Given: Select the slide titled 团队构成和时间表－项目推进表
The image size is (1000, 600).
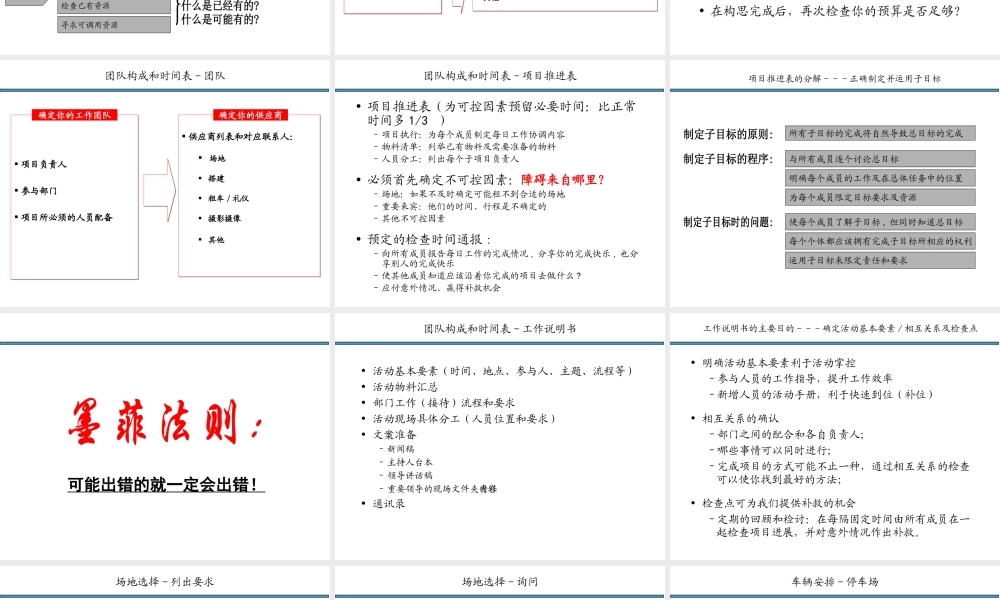Looking at the screenshot, I should pos(499,184).
